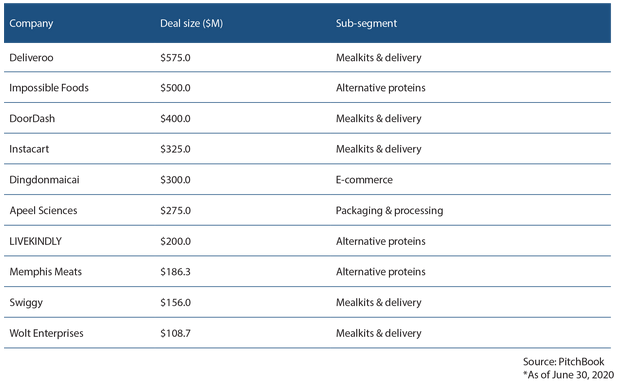The image size is (630, 390).
Task: Click the Company column header
Action: [31, 23]
